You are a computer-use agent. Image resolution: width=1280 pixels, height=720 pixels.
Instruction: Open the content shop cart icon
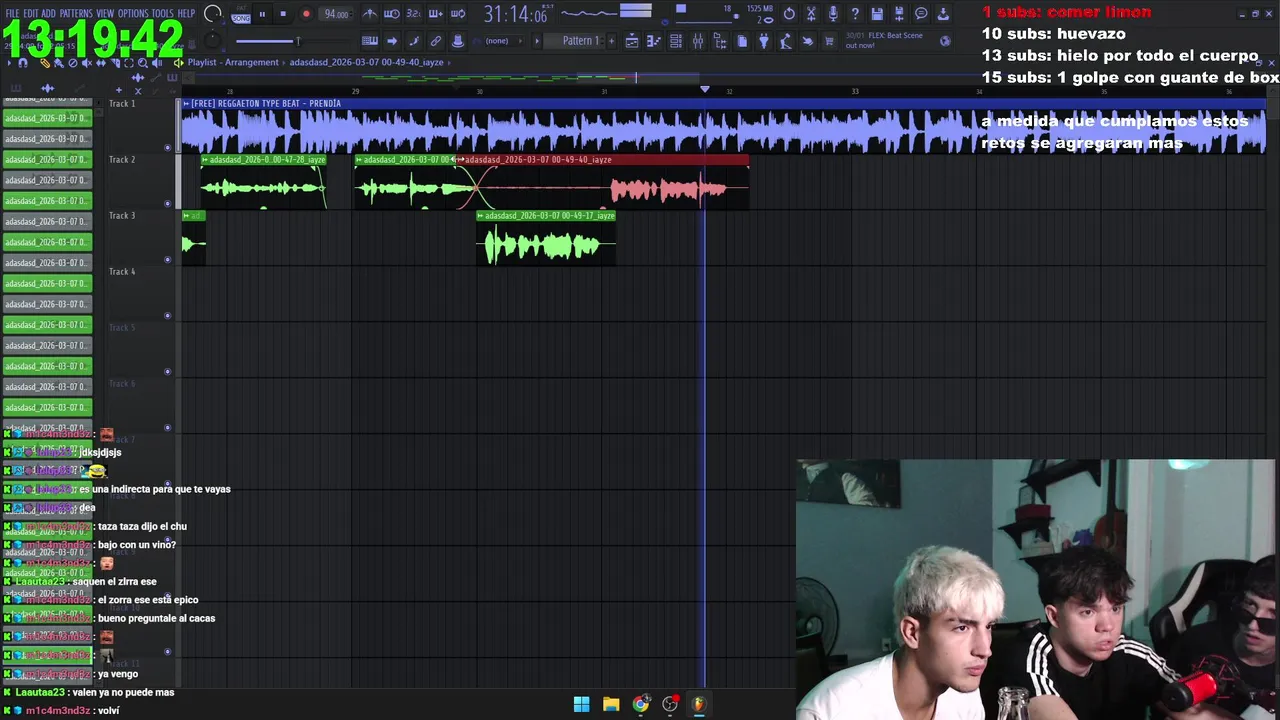[829, 41]
